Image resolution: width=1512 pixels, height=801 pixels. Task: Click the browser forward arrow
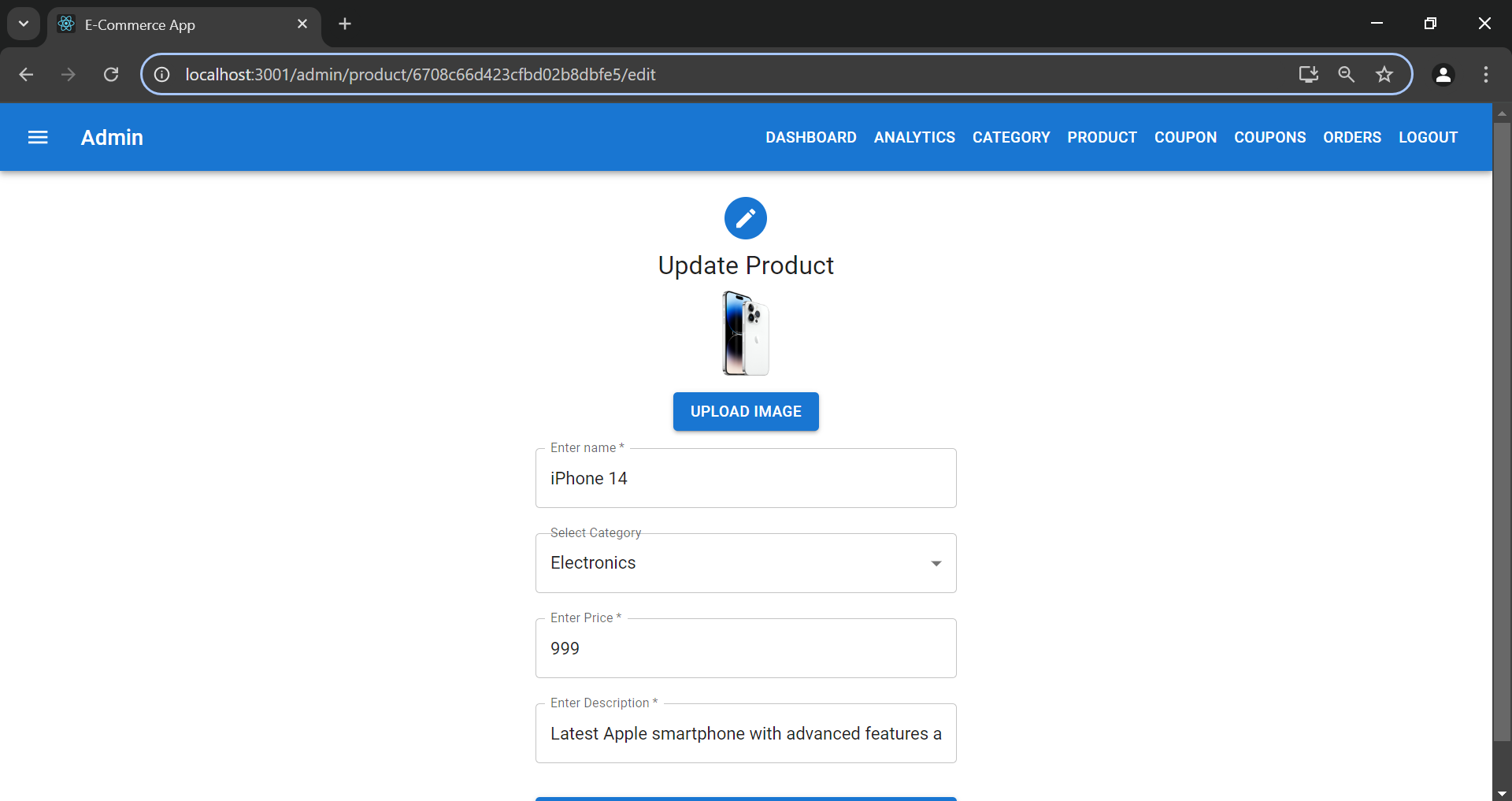click(x=69, y=74)
